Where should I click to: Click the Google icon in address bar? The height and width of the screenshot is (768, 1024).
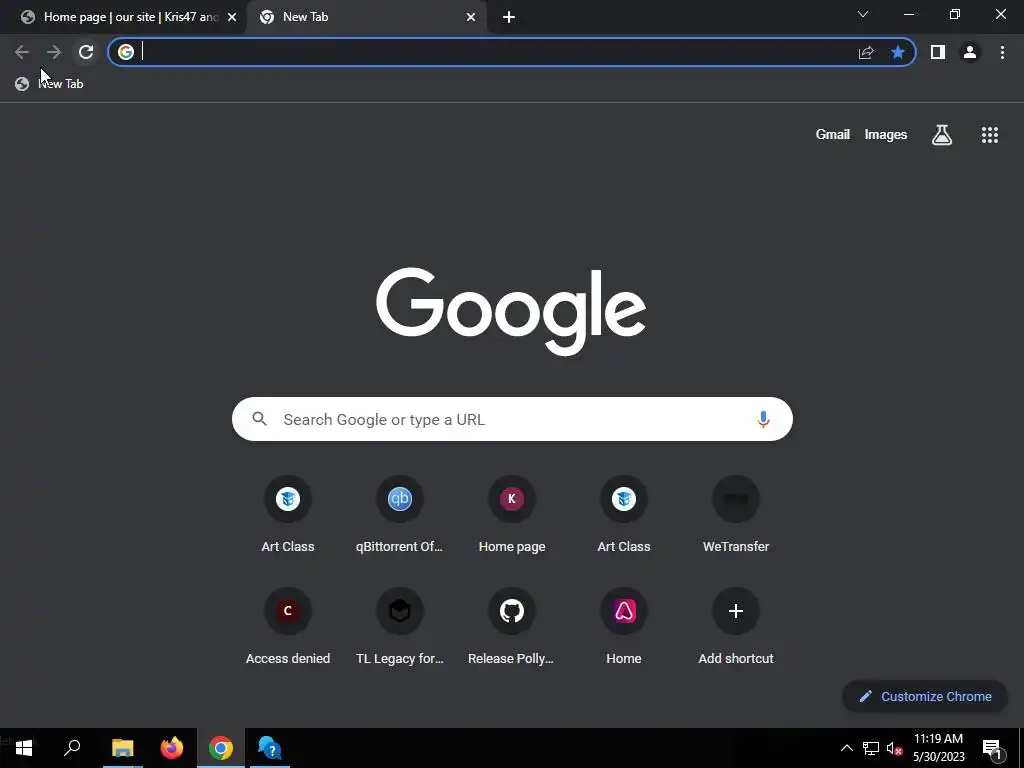pyautogui.click(x=126, y=52)
